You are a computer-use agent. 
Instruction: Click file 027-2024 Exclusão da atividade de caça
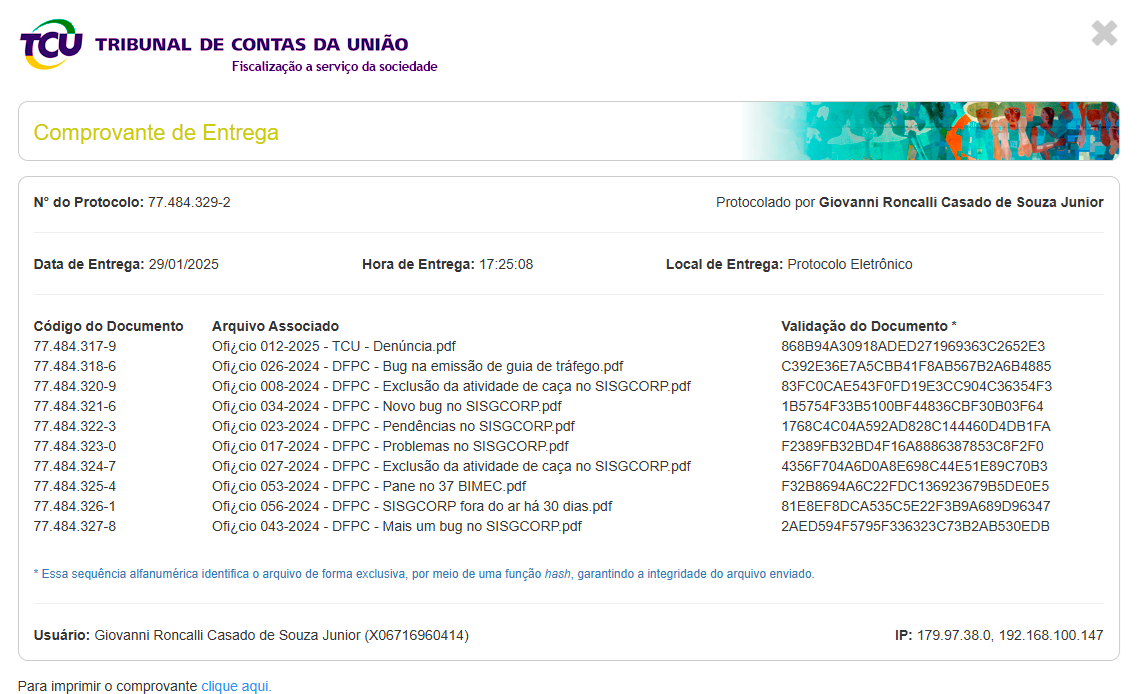pyautogui.click(x=451, y=466)
